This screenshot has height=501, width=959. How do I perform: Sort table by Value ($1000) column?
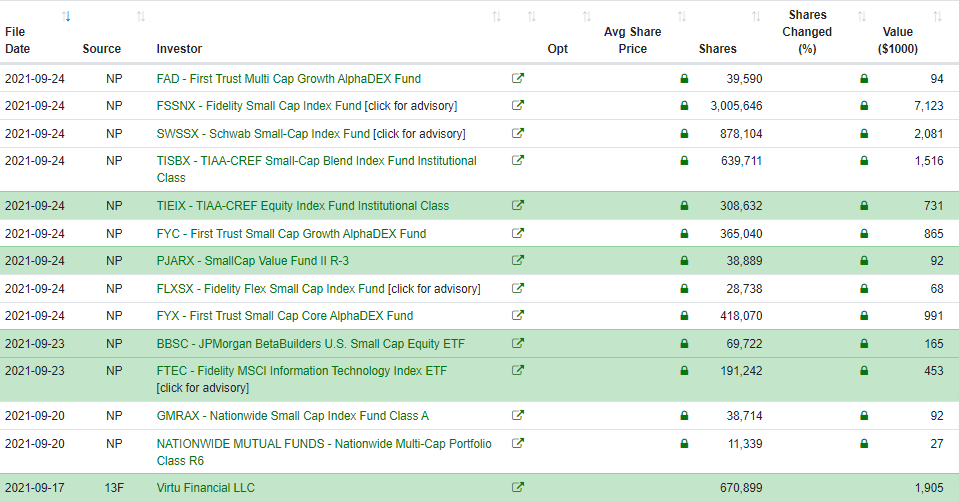[x=938, y=17]
